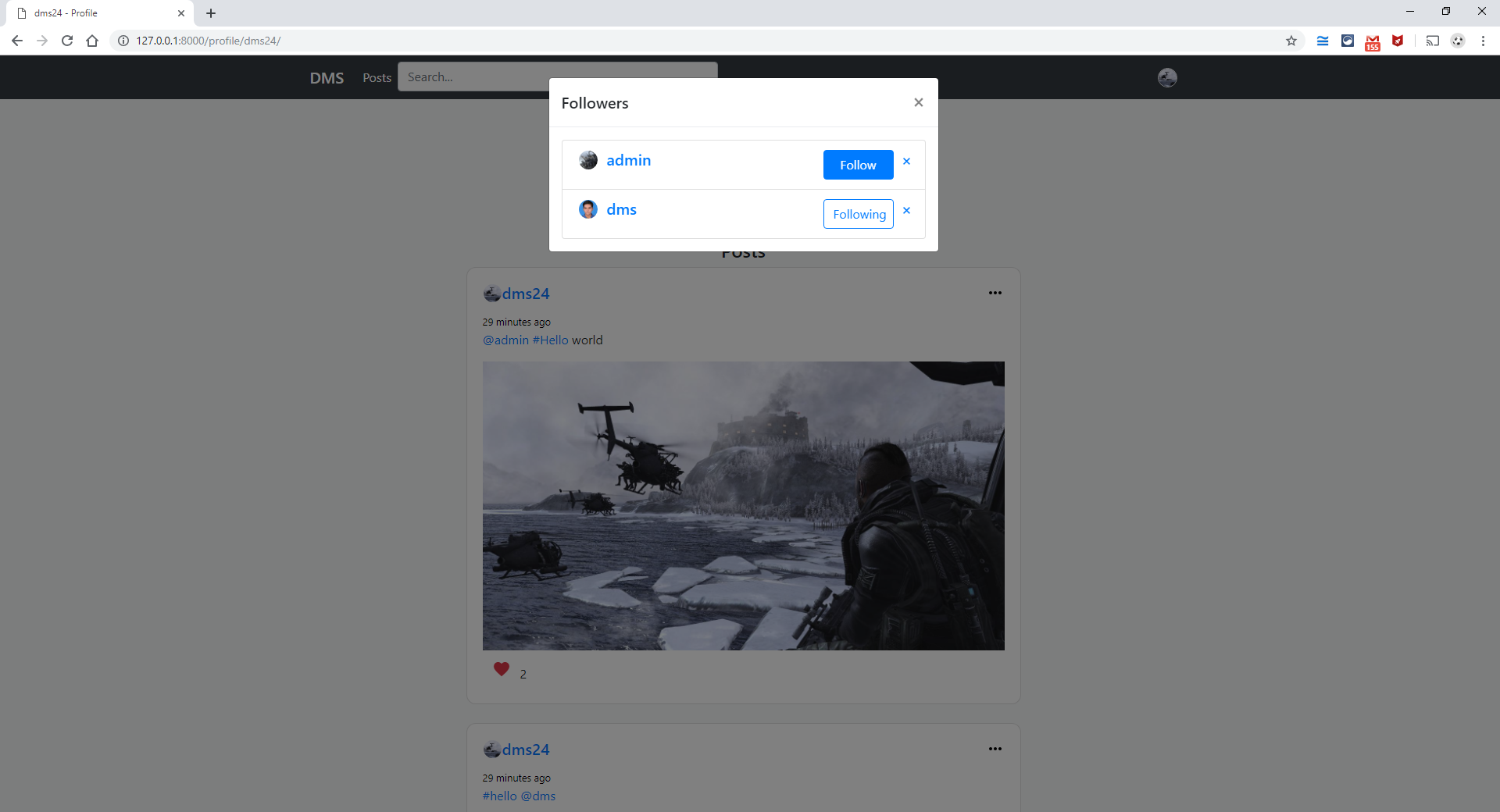The image size is (1500, 812).
Task: Open the #hello hashtag in second post
Action: pos(499,796)
